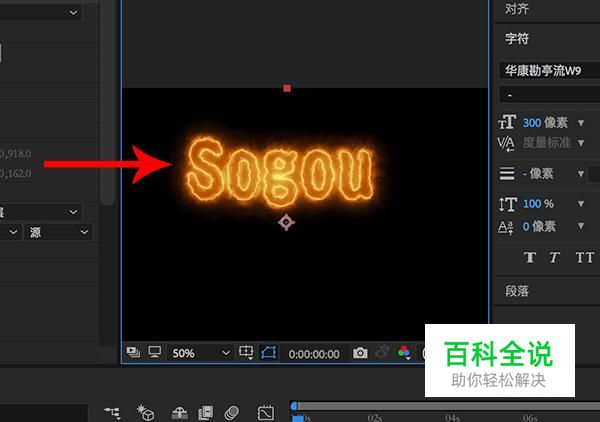Open the 50% magnification dropdown
600x422 pixels.
pos(201,353)
